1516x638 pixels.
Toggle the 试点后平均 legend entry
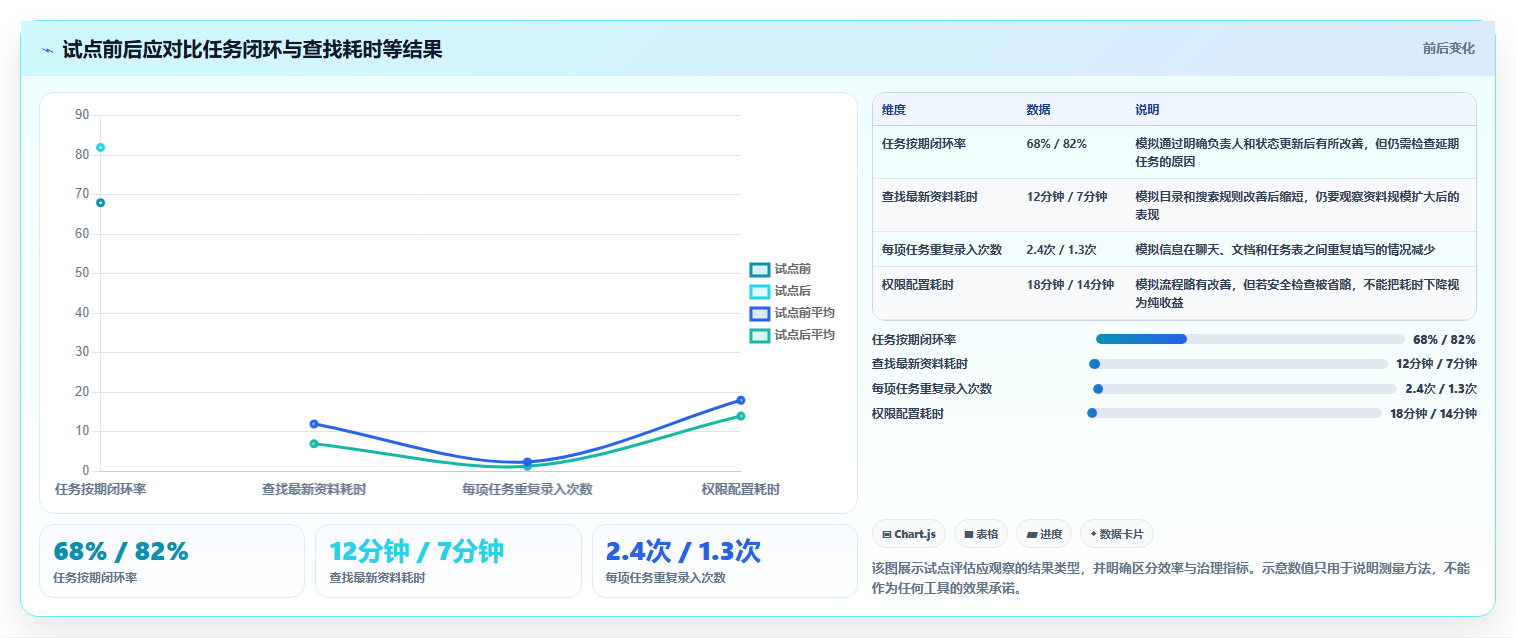coord(793,335)
